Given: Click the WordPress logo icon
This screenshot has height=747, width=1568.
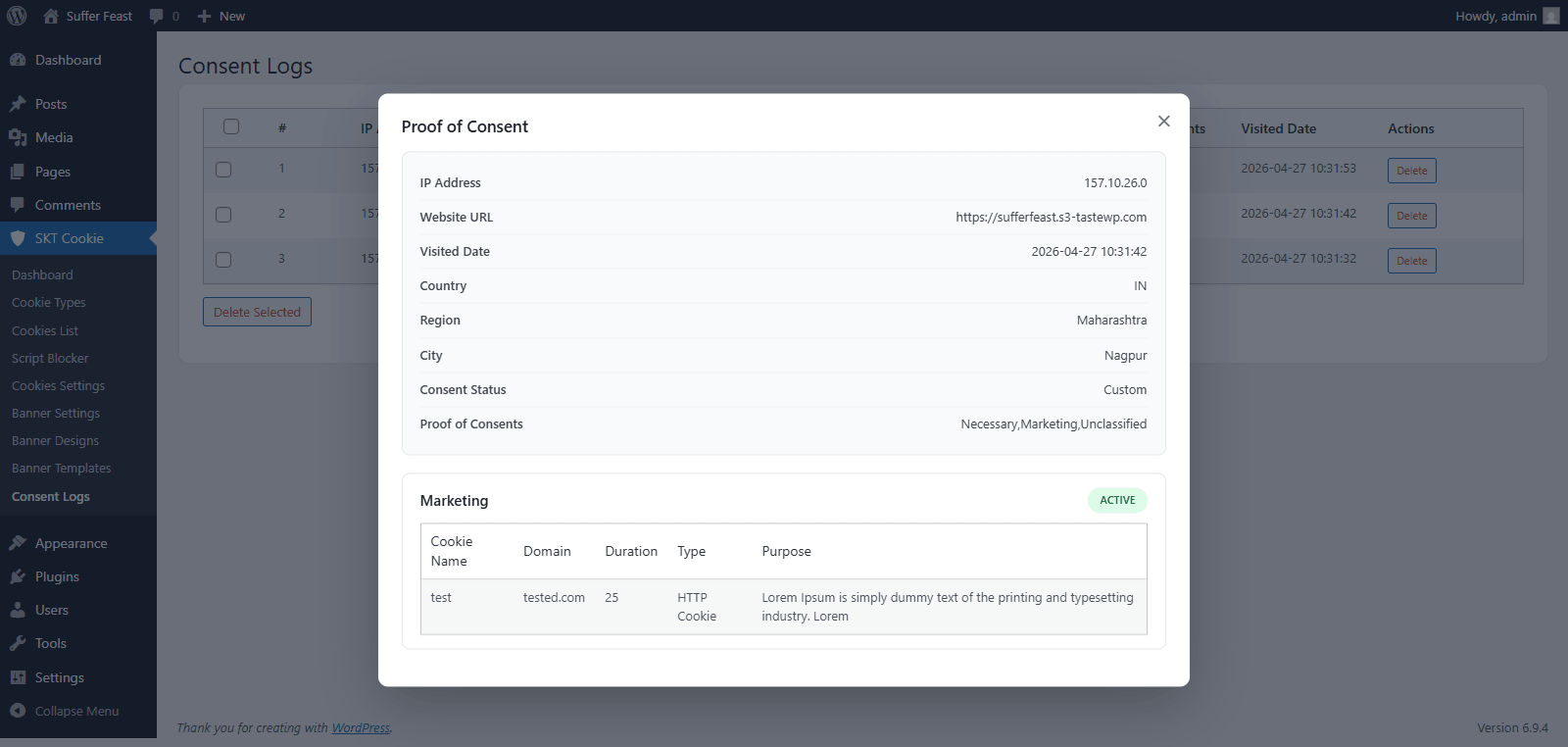Looking at the screenshot, I should point(17,16).
